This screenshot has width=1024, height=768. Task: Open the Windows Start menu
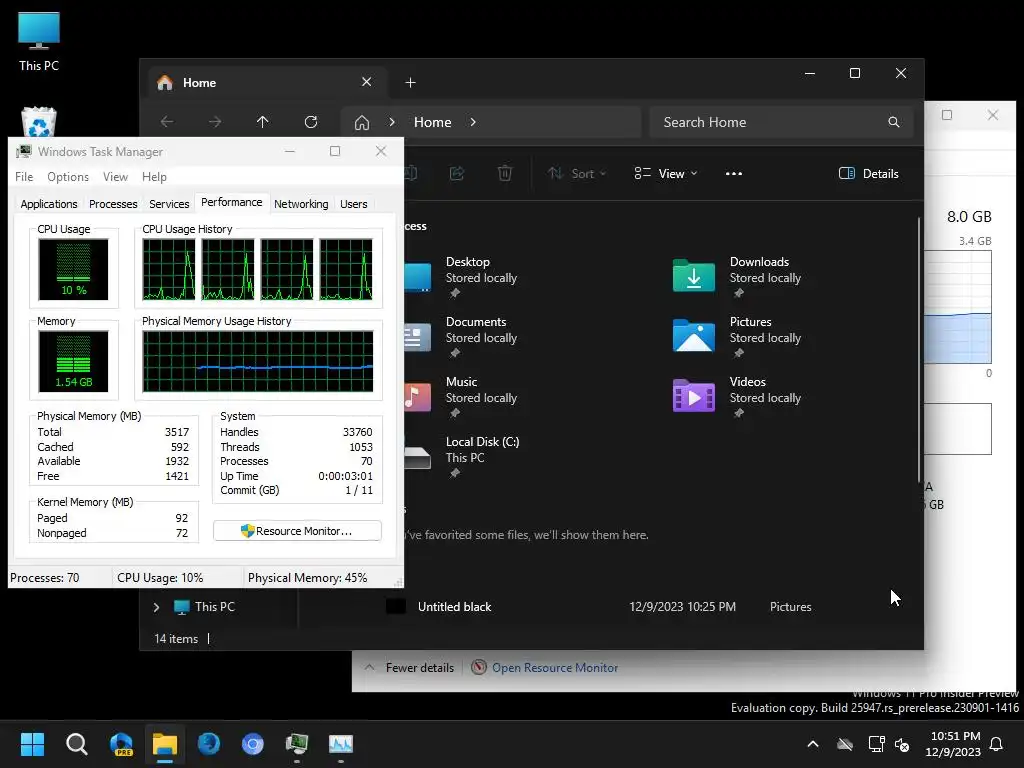pyautogui.click(x=32, y=744)
